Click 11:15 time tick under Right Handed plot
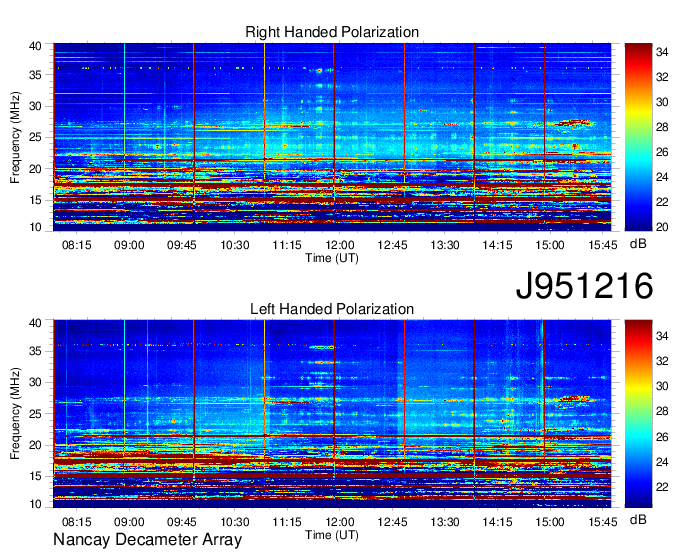This screenshot has width=680, height=552. (287, 245)
